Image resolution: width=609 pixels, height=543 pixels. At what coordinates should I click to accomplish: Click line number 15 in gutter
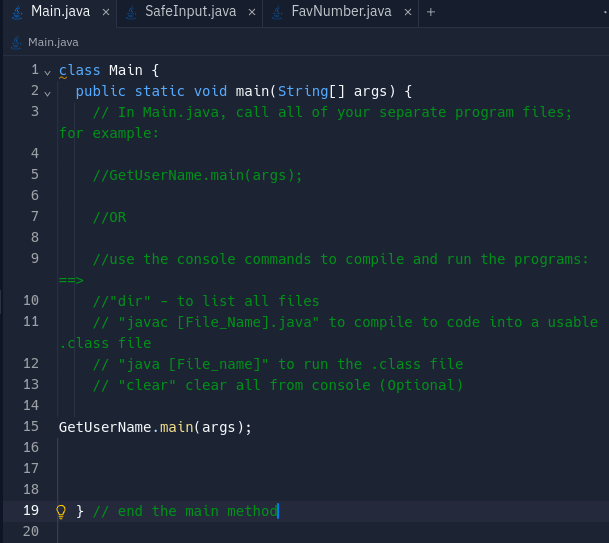pos(31,426)
